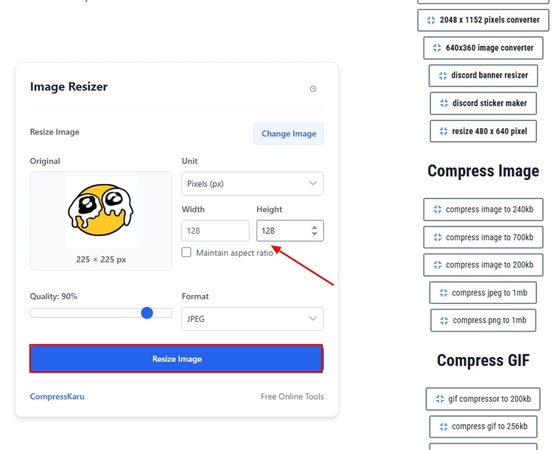Click the icon on 2048 x 1152 converter button

coord(431,20)
